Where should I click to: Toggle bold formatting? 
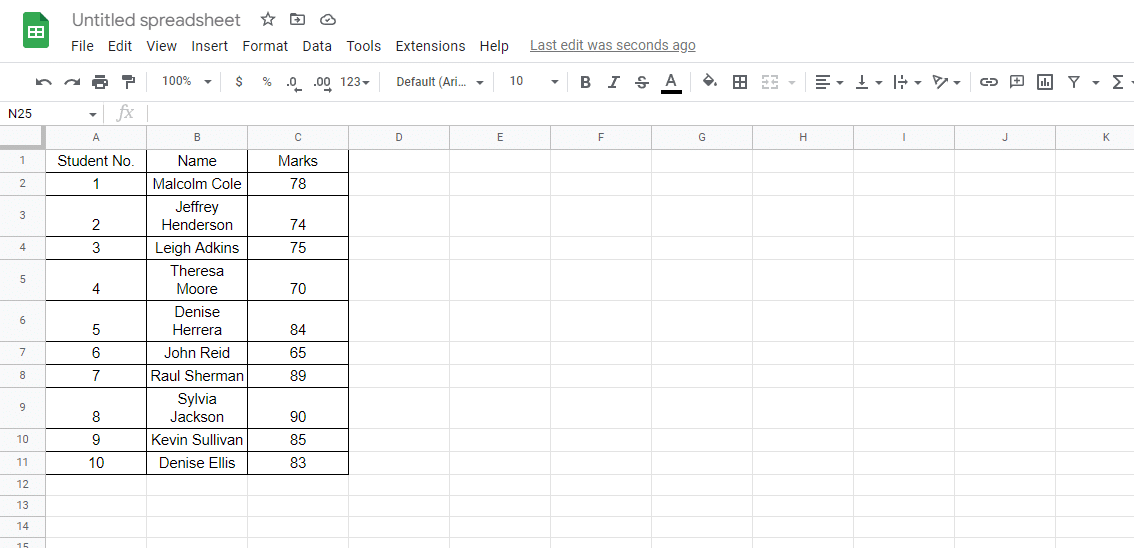(x=586, y=82)
